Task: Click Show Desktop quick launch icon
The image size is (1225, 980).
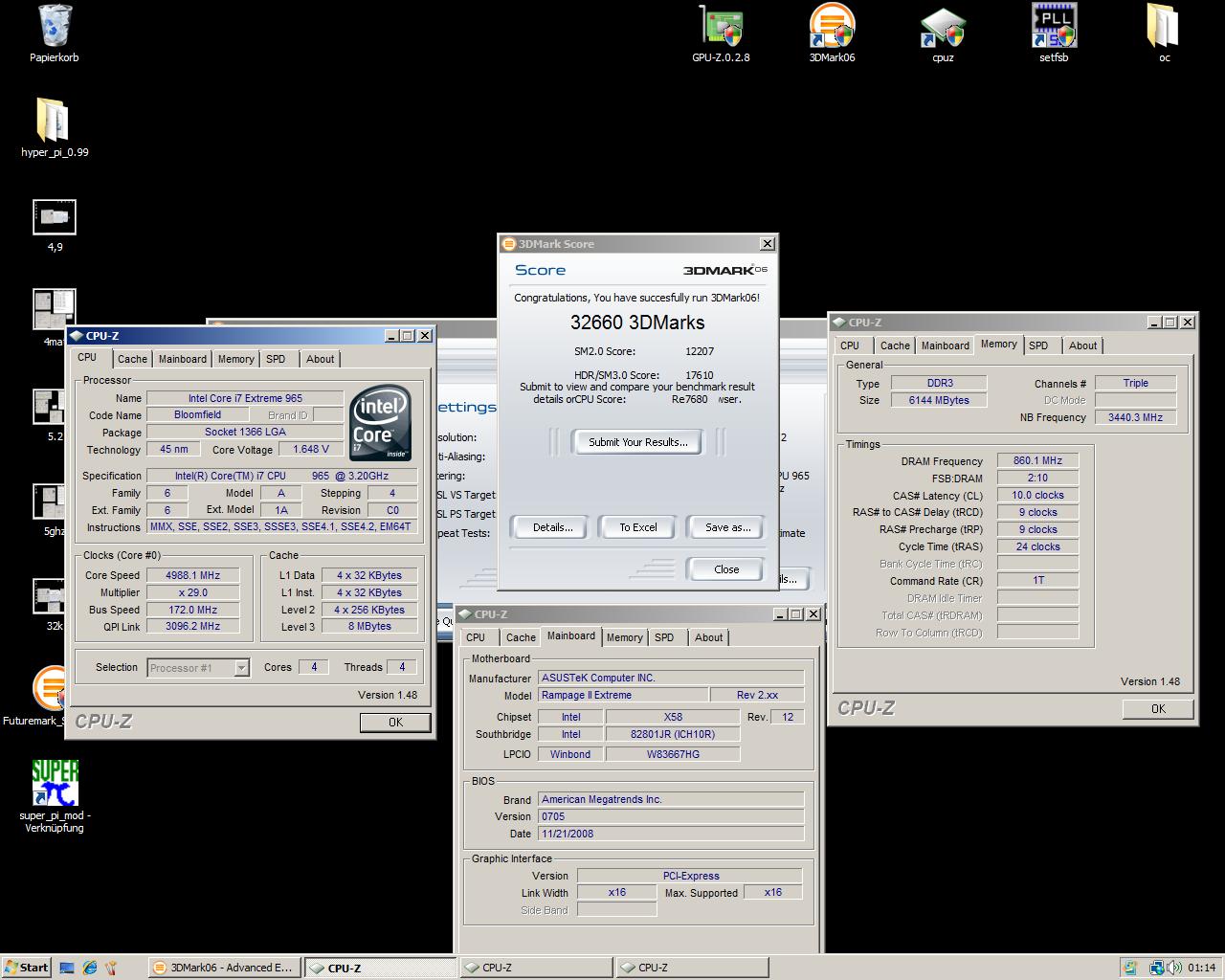Action: (67, 968)
